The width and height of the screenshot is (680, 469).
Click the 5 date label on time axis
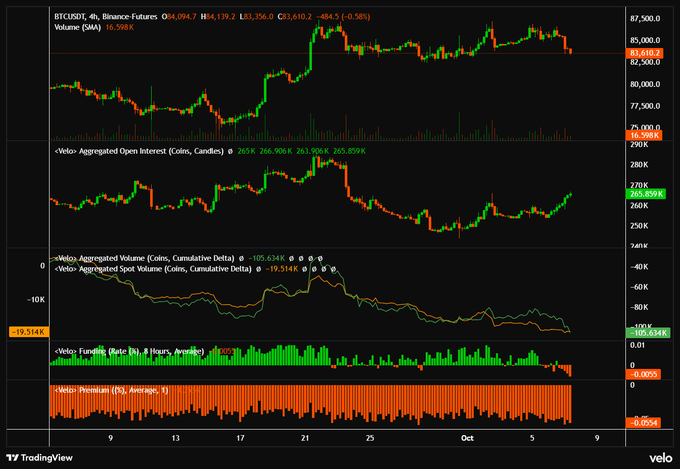pyautogui.click(x=532, y=439)
